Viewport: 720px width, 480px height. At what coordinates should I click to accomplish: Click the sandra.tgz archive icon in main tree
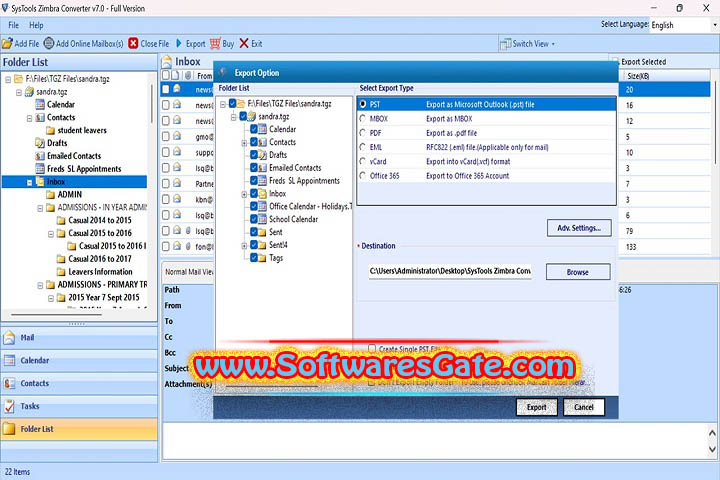tap(29, 92)
